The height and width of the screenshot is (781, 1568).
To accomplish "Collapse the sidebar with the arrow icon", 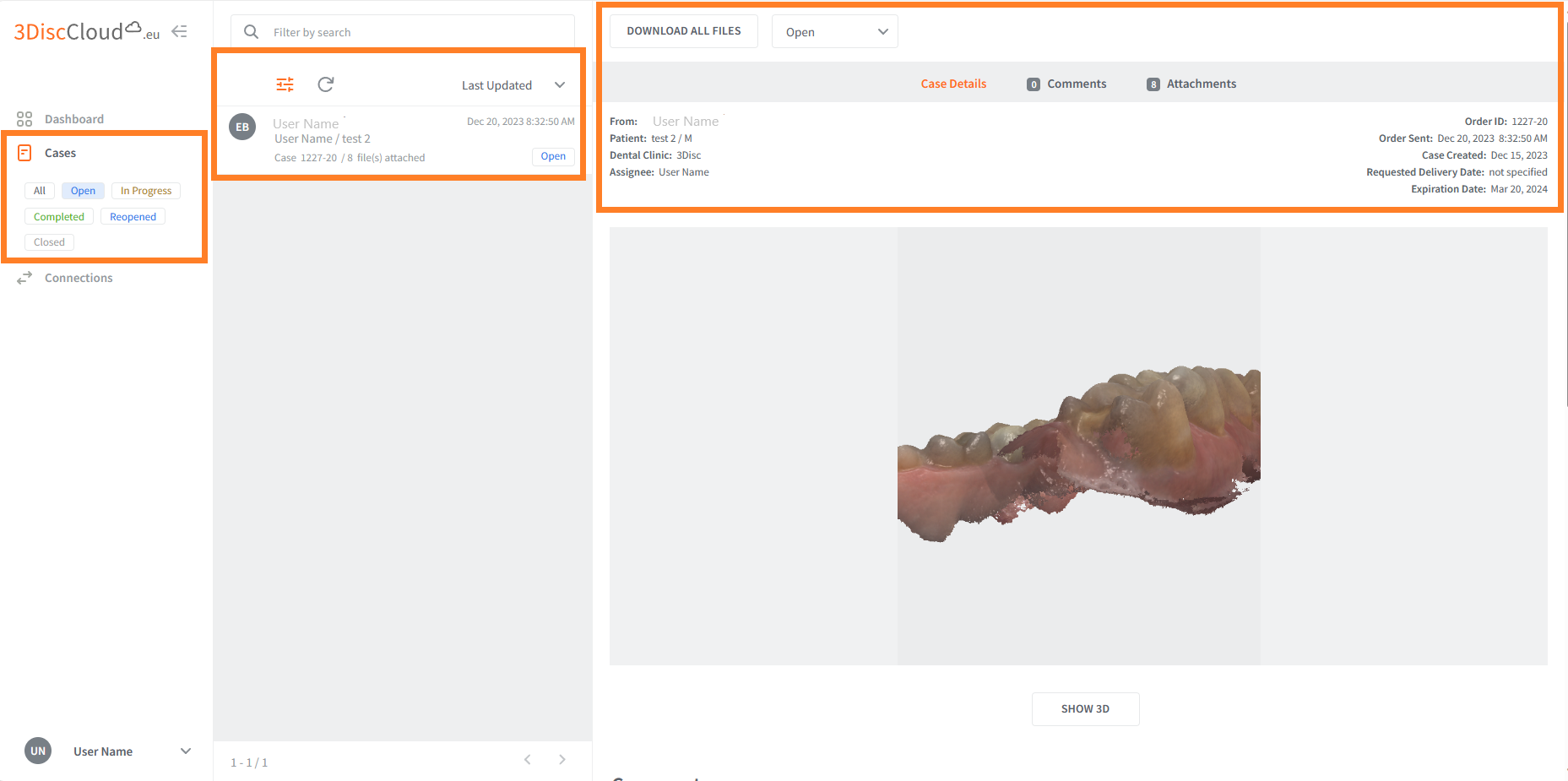I will [x=179, y=31].
